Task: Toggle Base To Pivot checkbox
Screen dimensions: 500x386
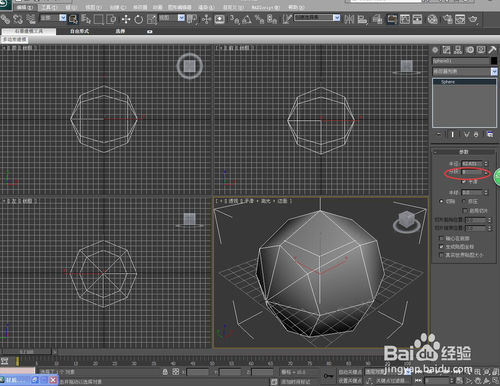Action: (442, 238)
